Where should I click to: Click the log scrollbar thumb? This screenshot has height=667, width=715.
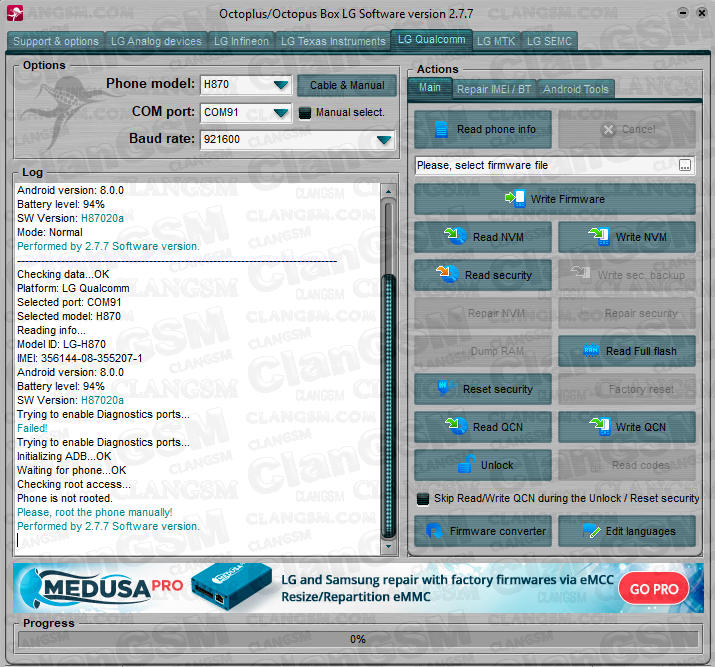pyautogui.click(x=389, y=406)
